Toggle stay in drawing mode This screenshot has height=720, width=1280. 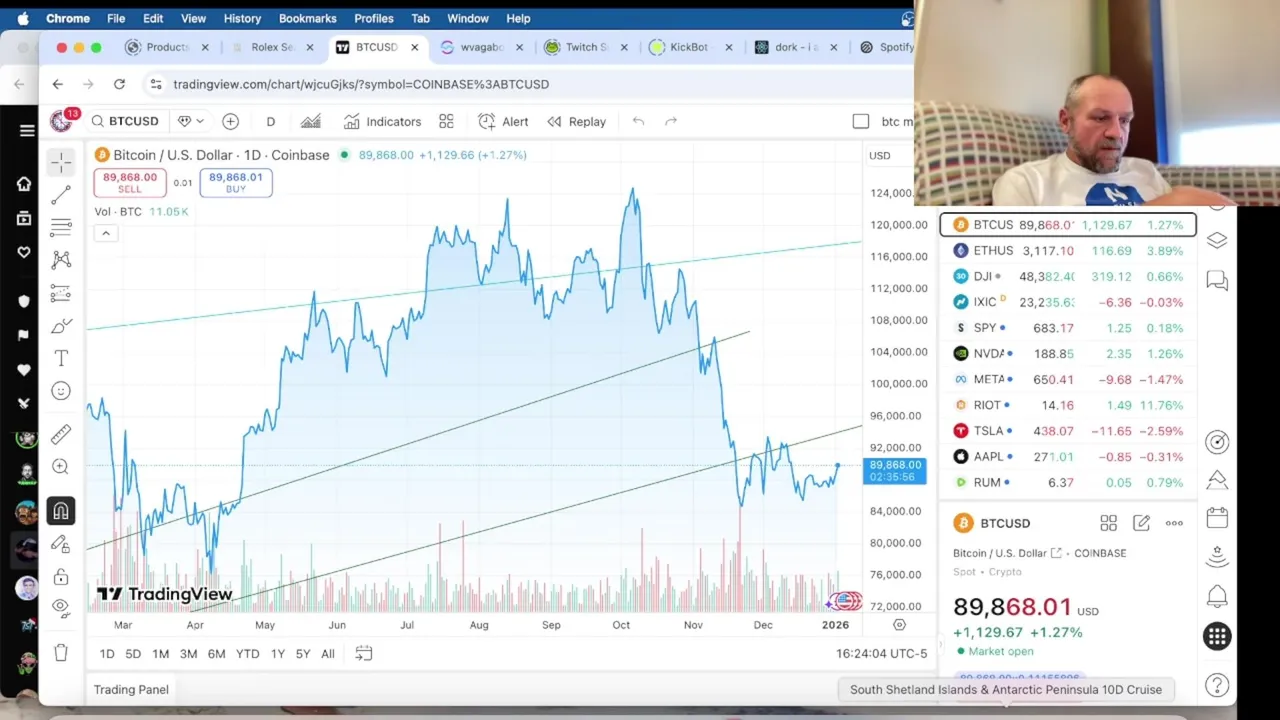click(61, 544)
